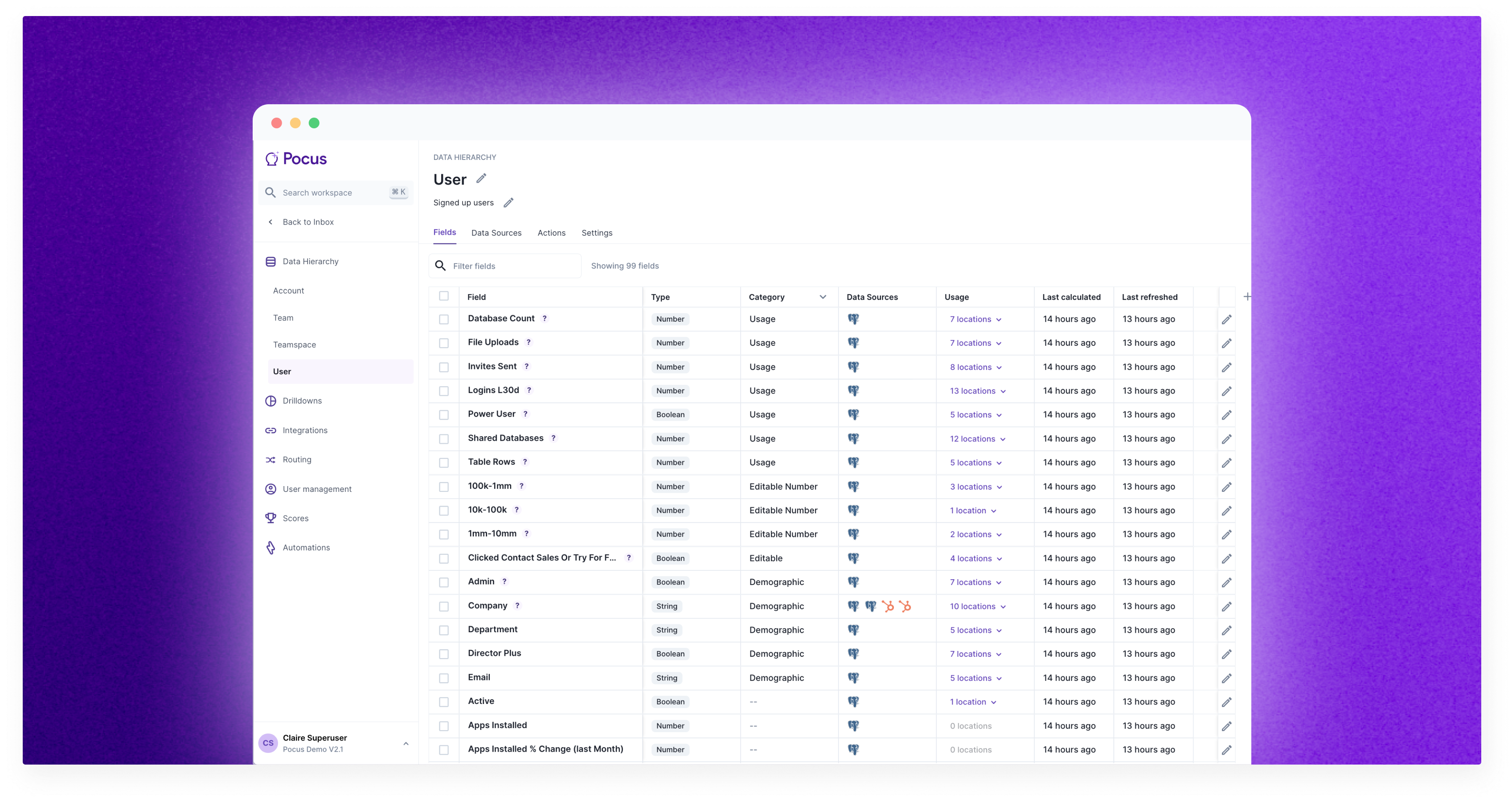This screenshot has height=802, width=1512.
Task: Click help icon beside Logins L30d
Action: 529,390
